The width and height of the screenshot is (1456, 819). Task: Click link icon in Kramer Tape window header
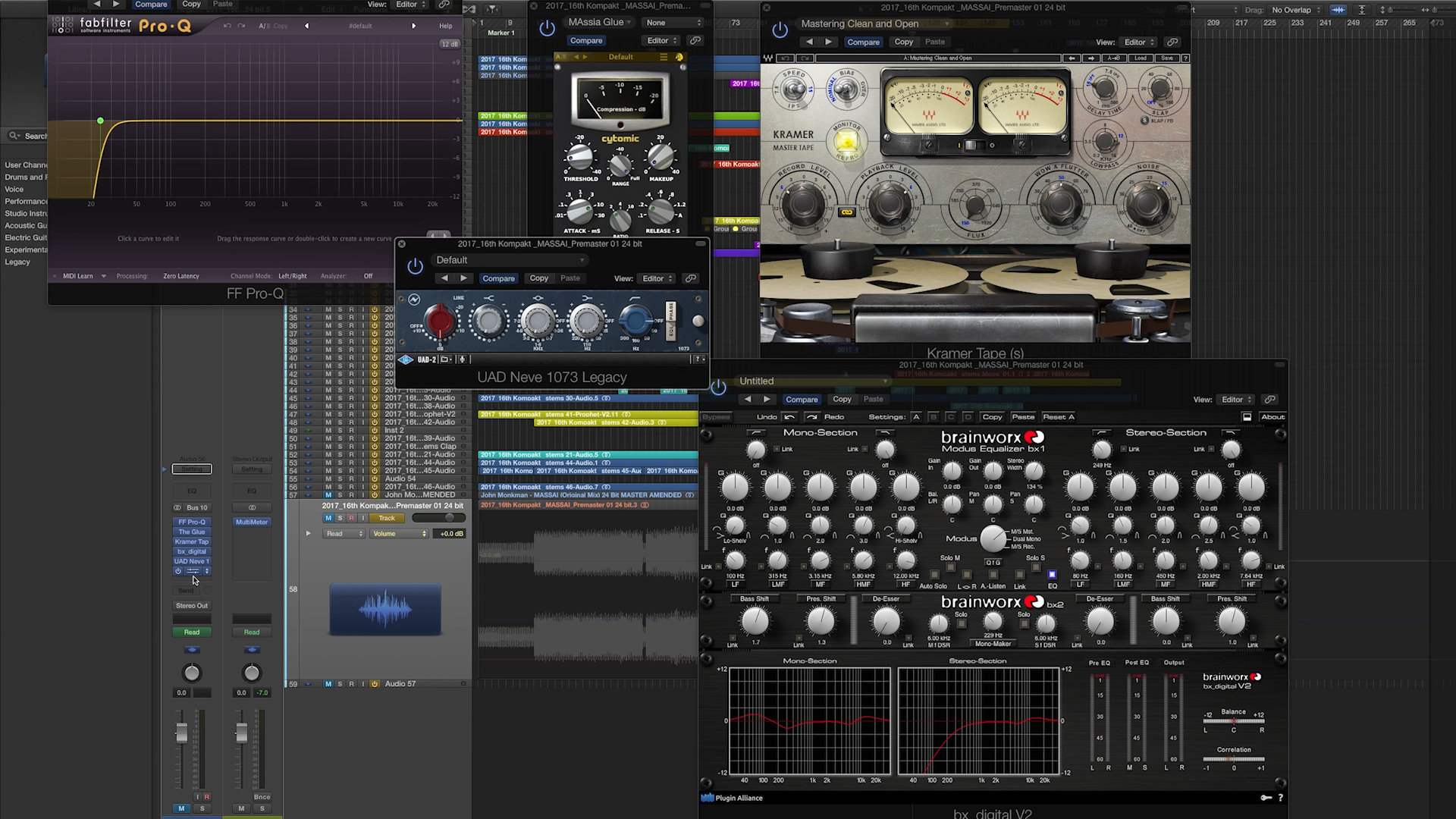[x=1172, y=42]
